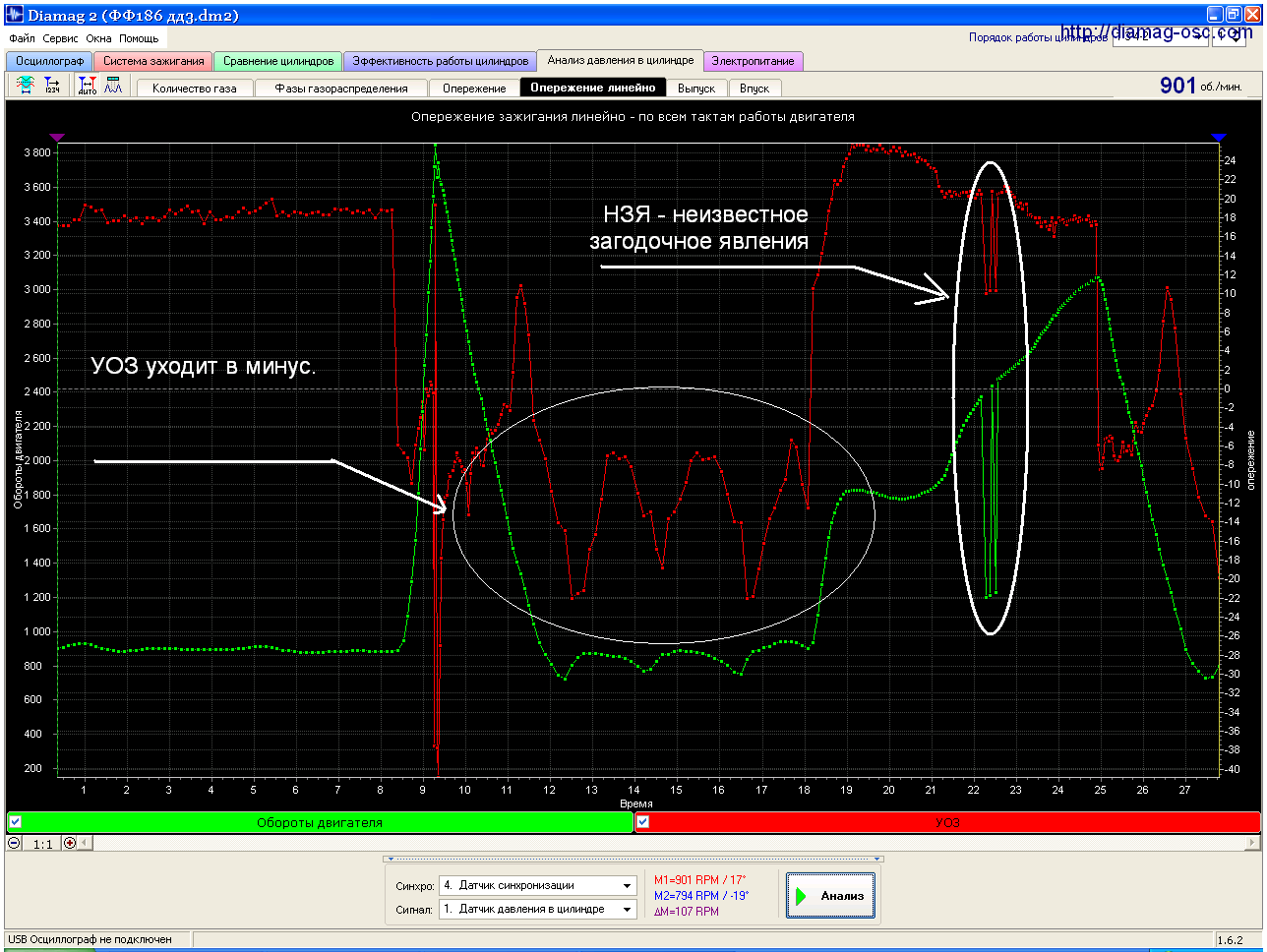
Task: Click the USB Осциллограф не подключен status
Action: 90,939
